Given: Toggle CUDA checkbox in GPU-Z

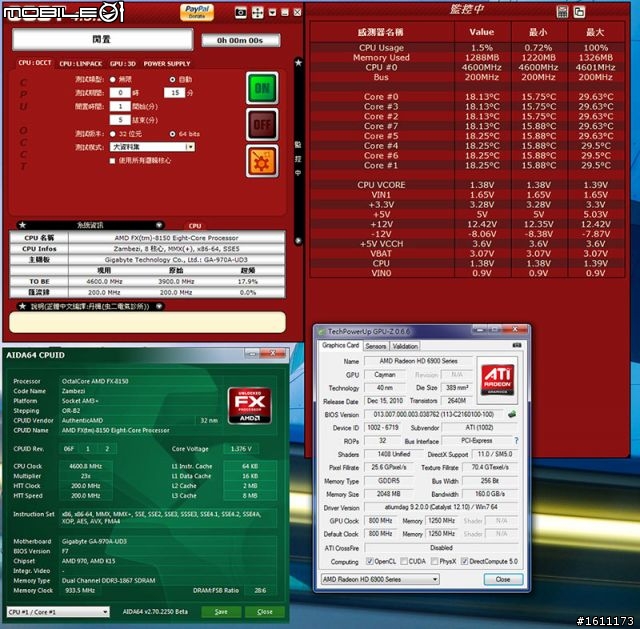Looking at the screenshot, I should 404,561.
